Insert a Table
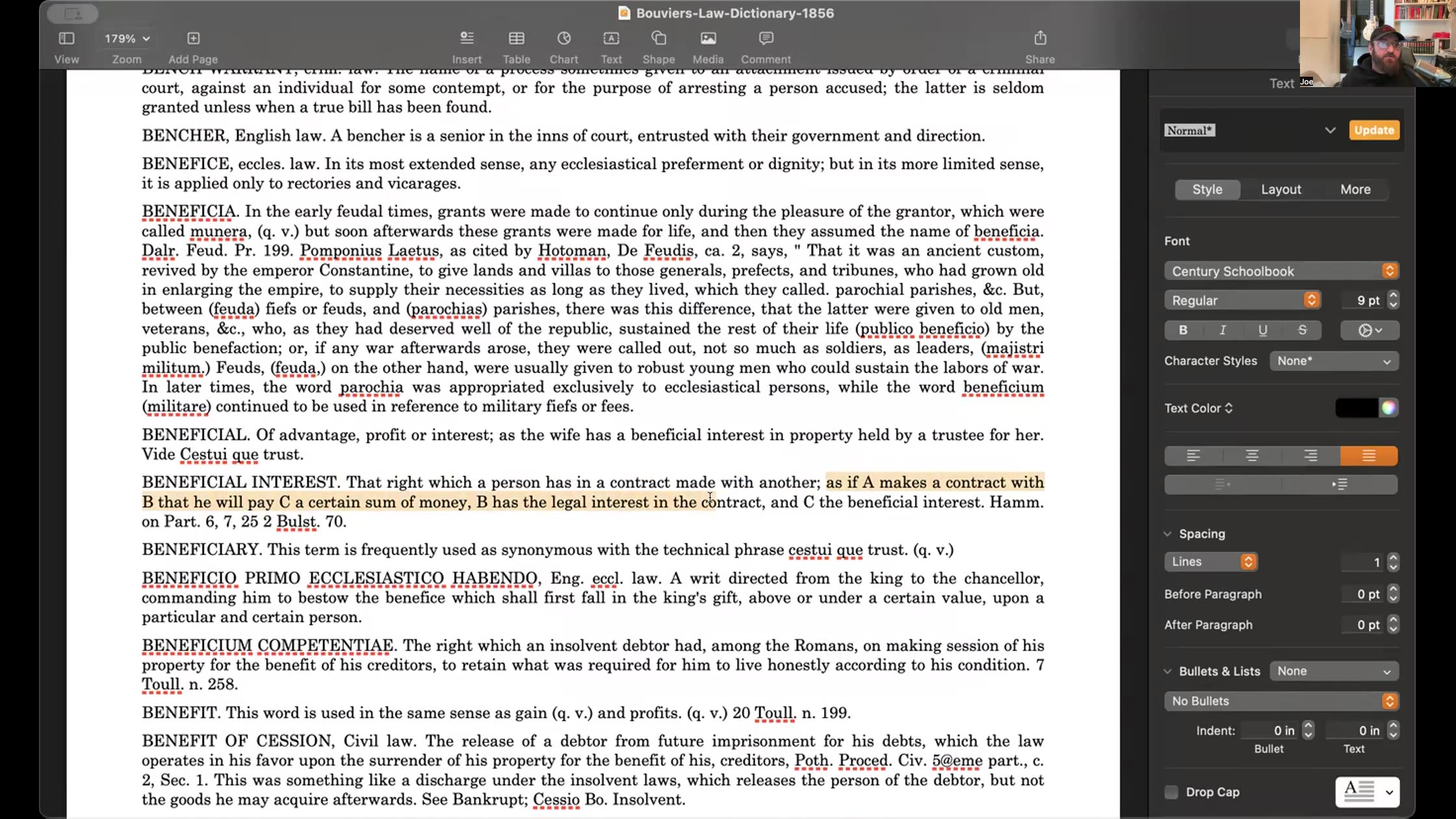The width and height of the screenshot is (1456, 819). click(516, 45)
